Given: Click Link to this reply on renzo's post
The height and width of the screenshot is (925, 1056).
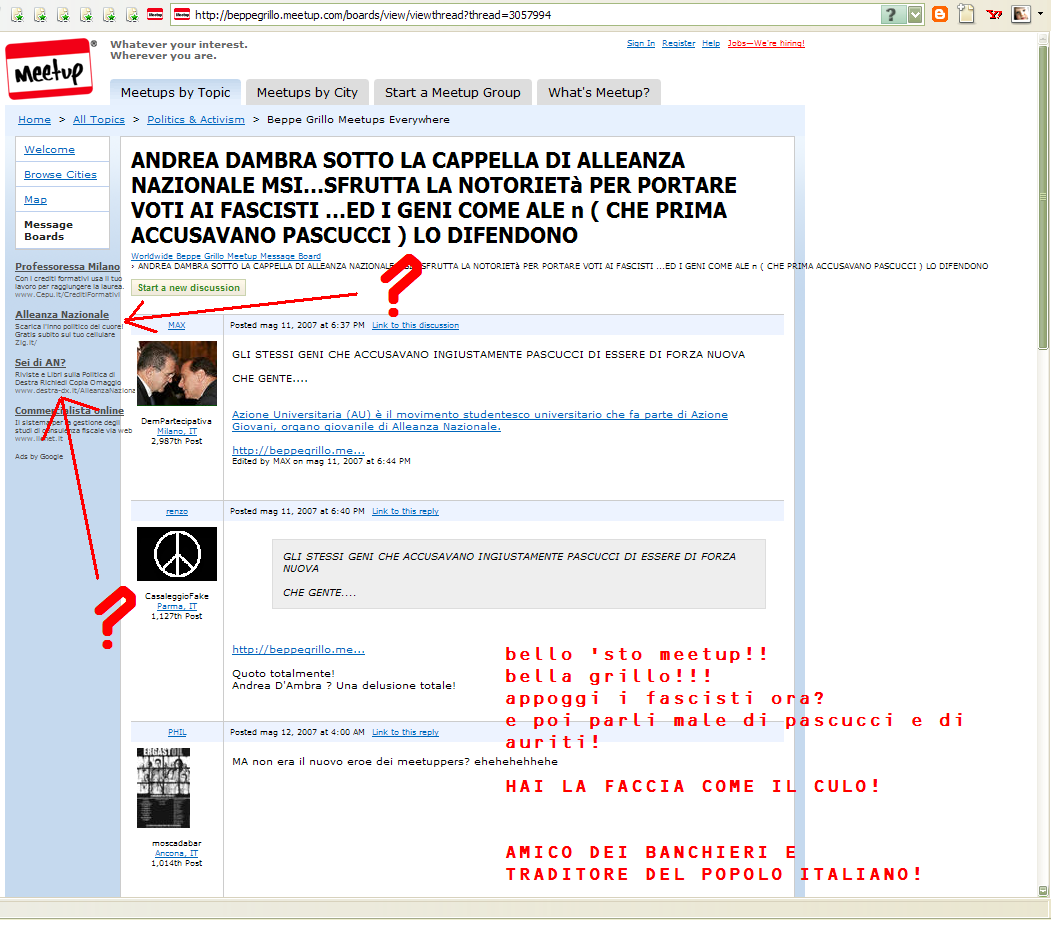Looking at the screenshot, I should [405, 511].
